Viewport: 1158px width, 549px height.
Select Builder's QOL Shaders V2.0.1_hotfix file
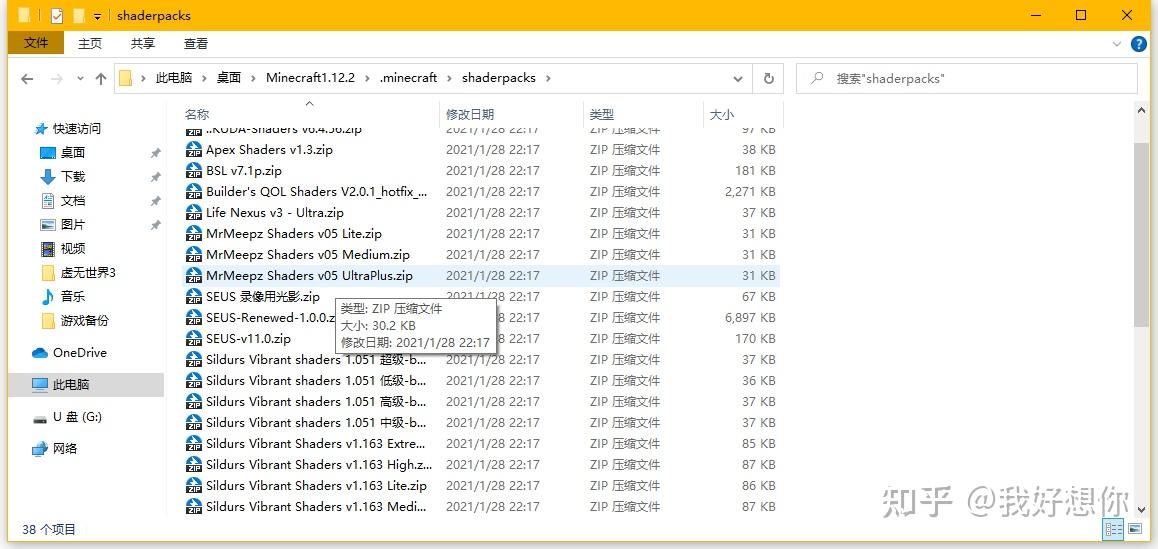tap(481, 191)
